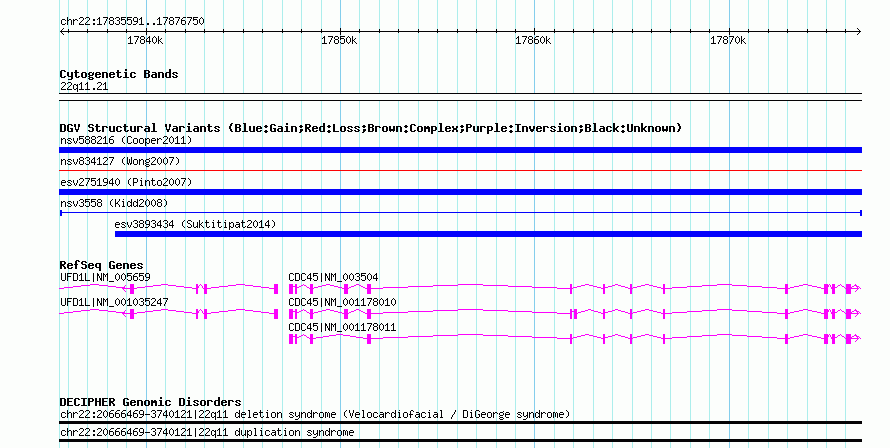890x448 pixels.
Task: Click the red loss line under nsv834127
Action: (x=460, y=170)
